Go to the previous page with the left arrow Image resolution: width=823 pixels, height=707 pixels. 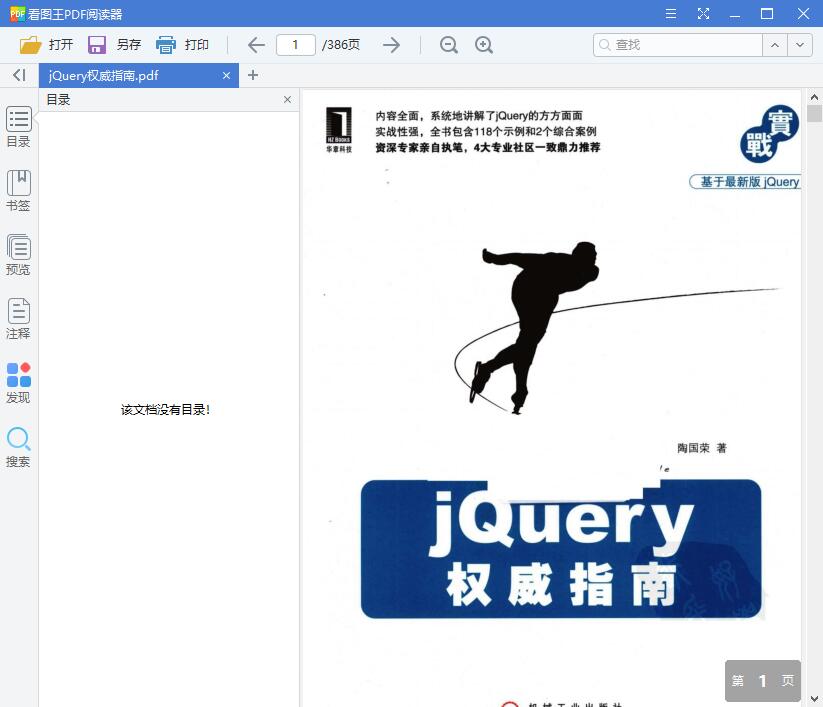click(x=256, y=45)
